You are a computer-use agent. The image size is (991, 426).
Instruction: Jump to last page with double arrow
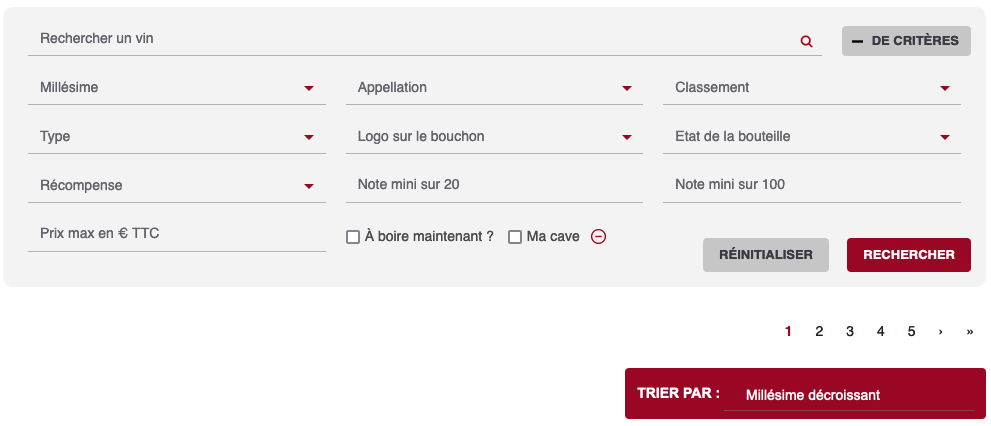coord(970,331)
